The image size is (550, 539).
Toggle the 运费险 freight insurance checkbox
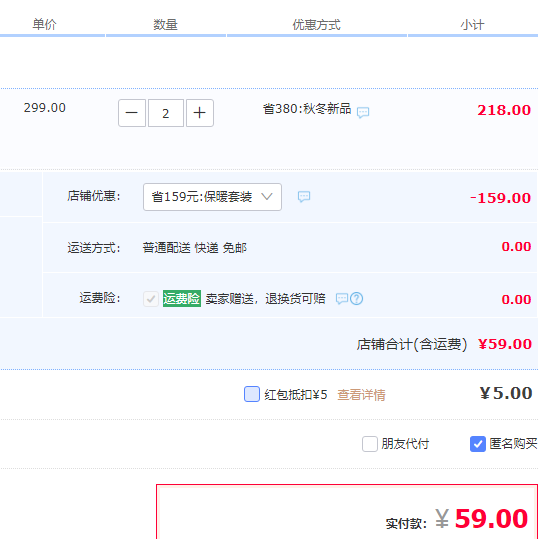coord(151,299)
